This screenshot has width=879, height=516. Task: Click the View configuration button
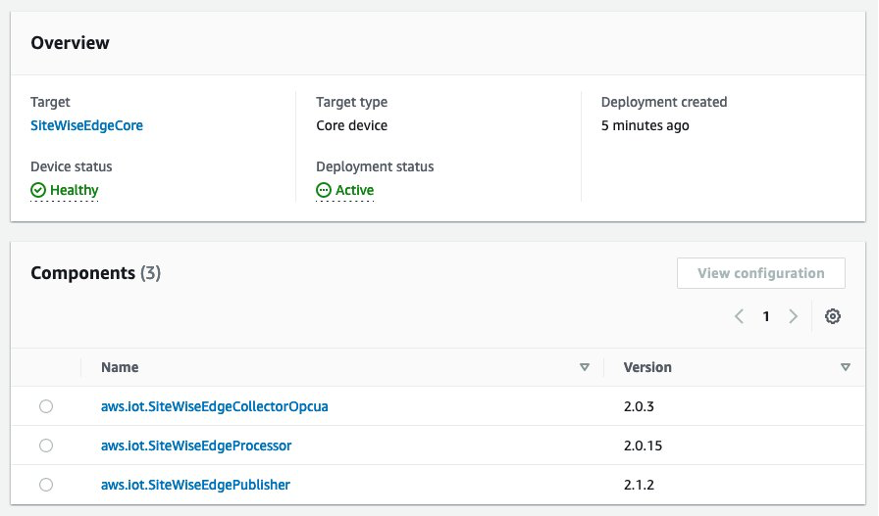760,273
